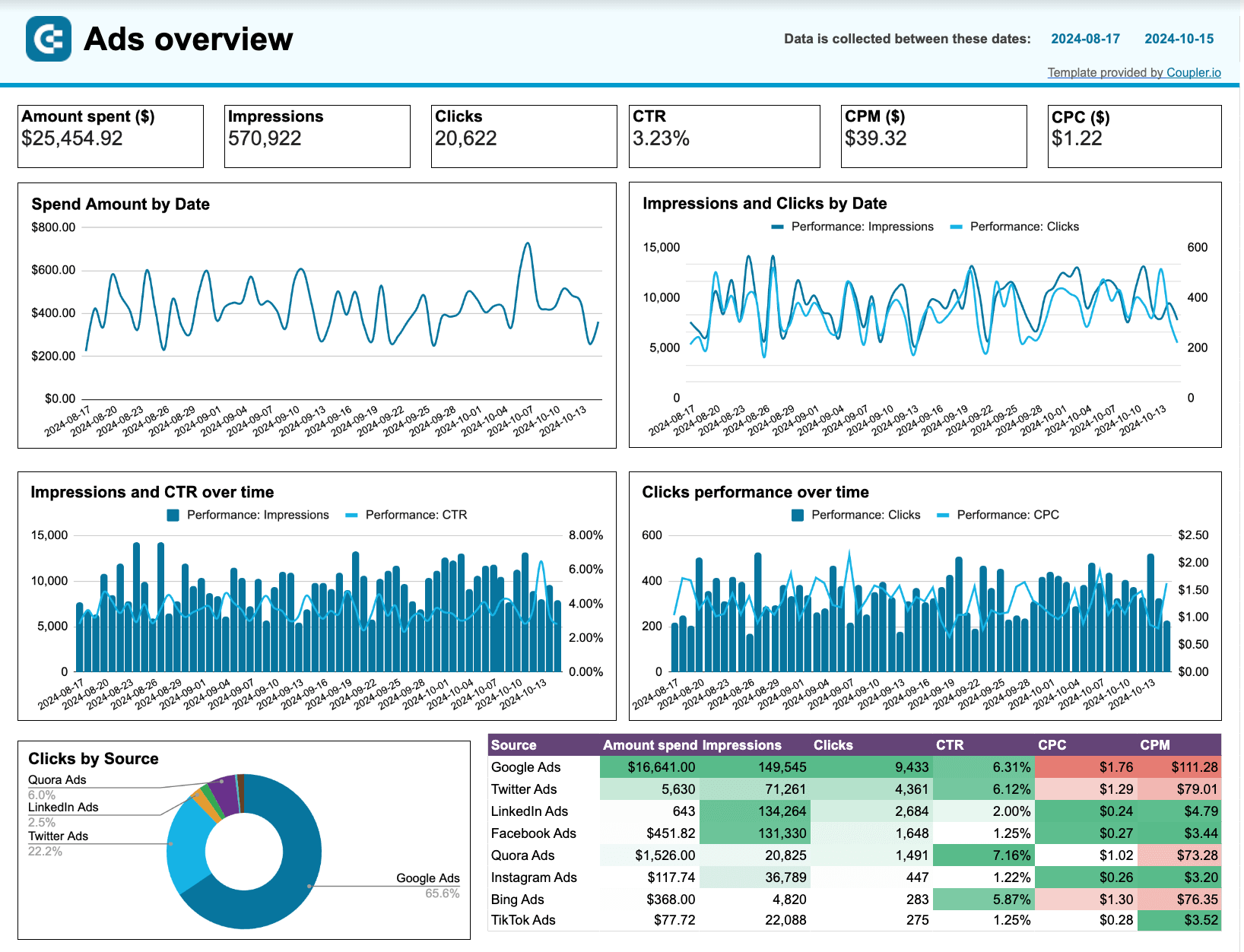Viewport: 1244px width, 952px height.
Task: Click the Twitter Ads row in table
Action: pos(855,789)
